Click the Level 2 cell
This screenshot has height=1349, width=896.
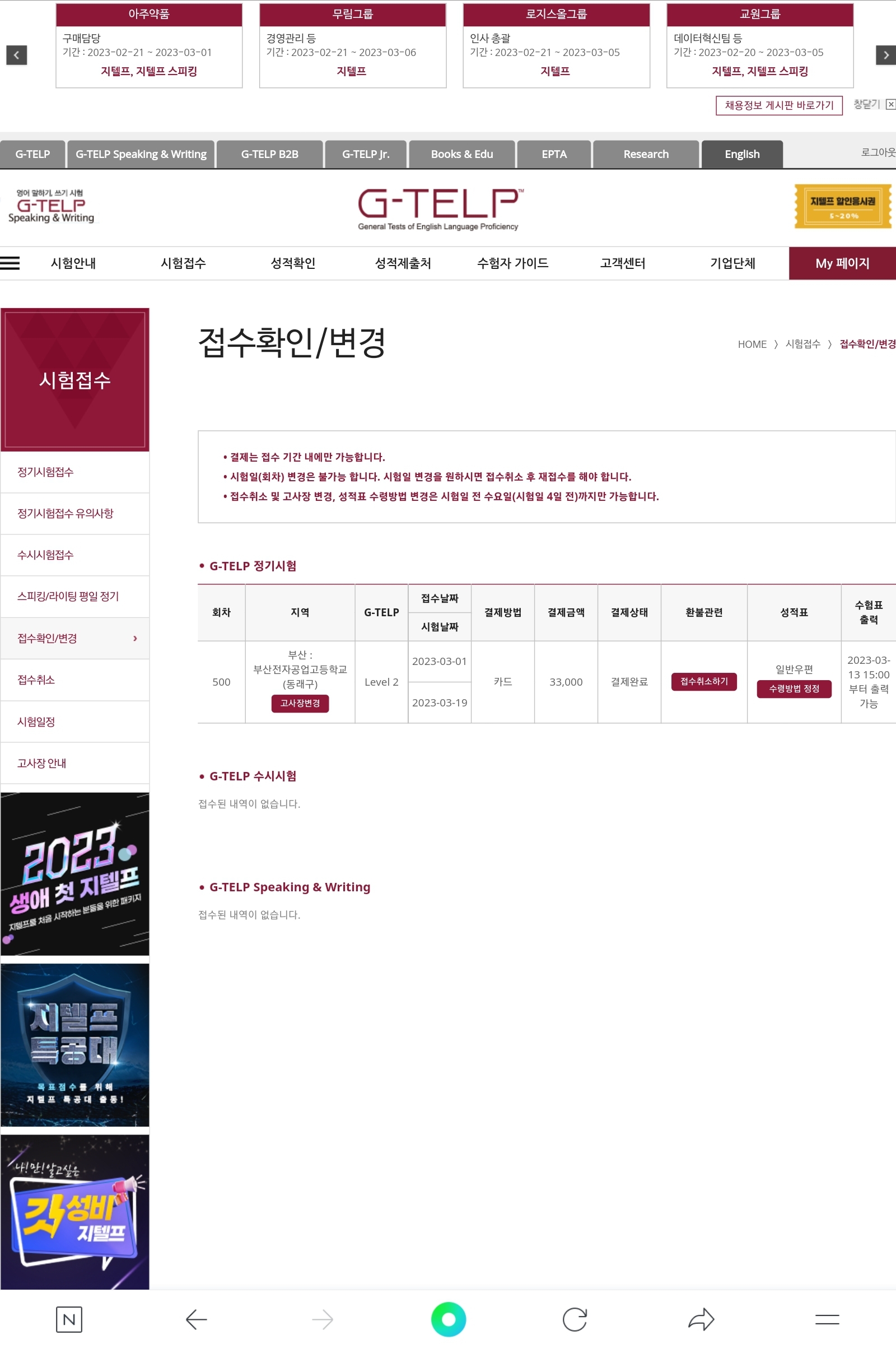click(x=381, y=682)
